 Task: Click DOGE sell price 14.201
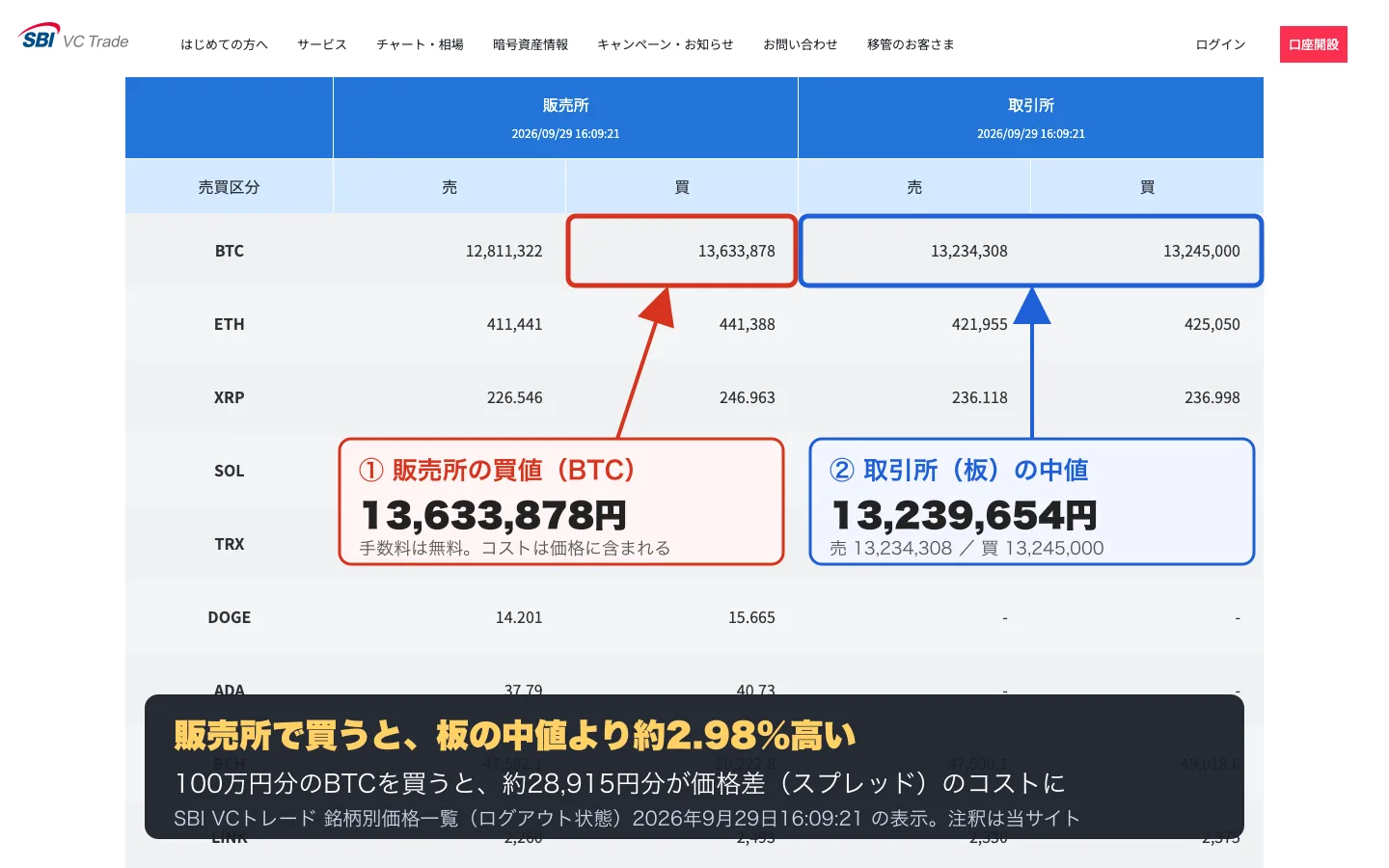[x=519, y=617]
